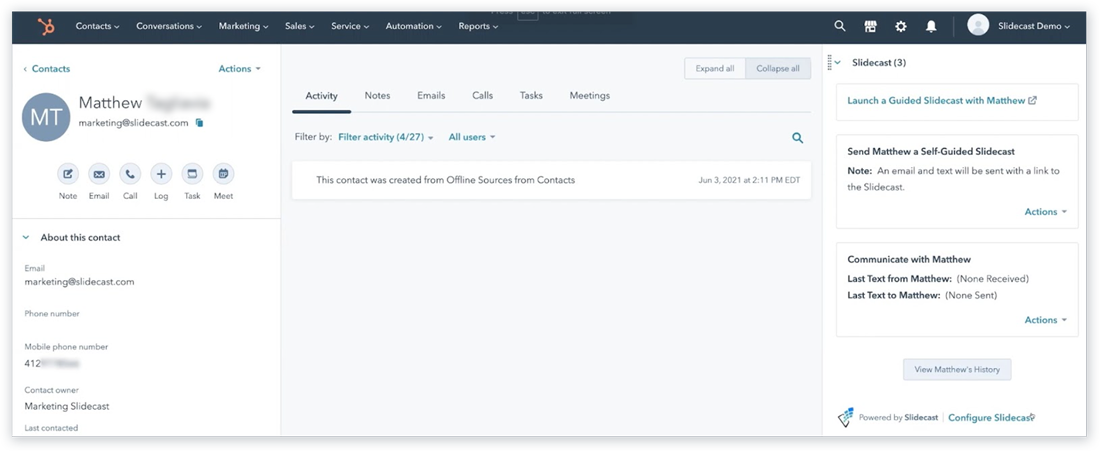Click the Slidecast Demo account avatar
The height and width of the screenshot is (451, 1100).
point(978,25)
